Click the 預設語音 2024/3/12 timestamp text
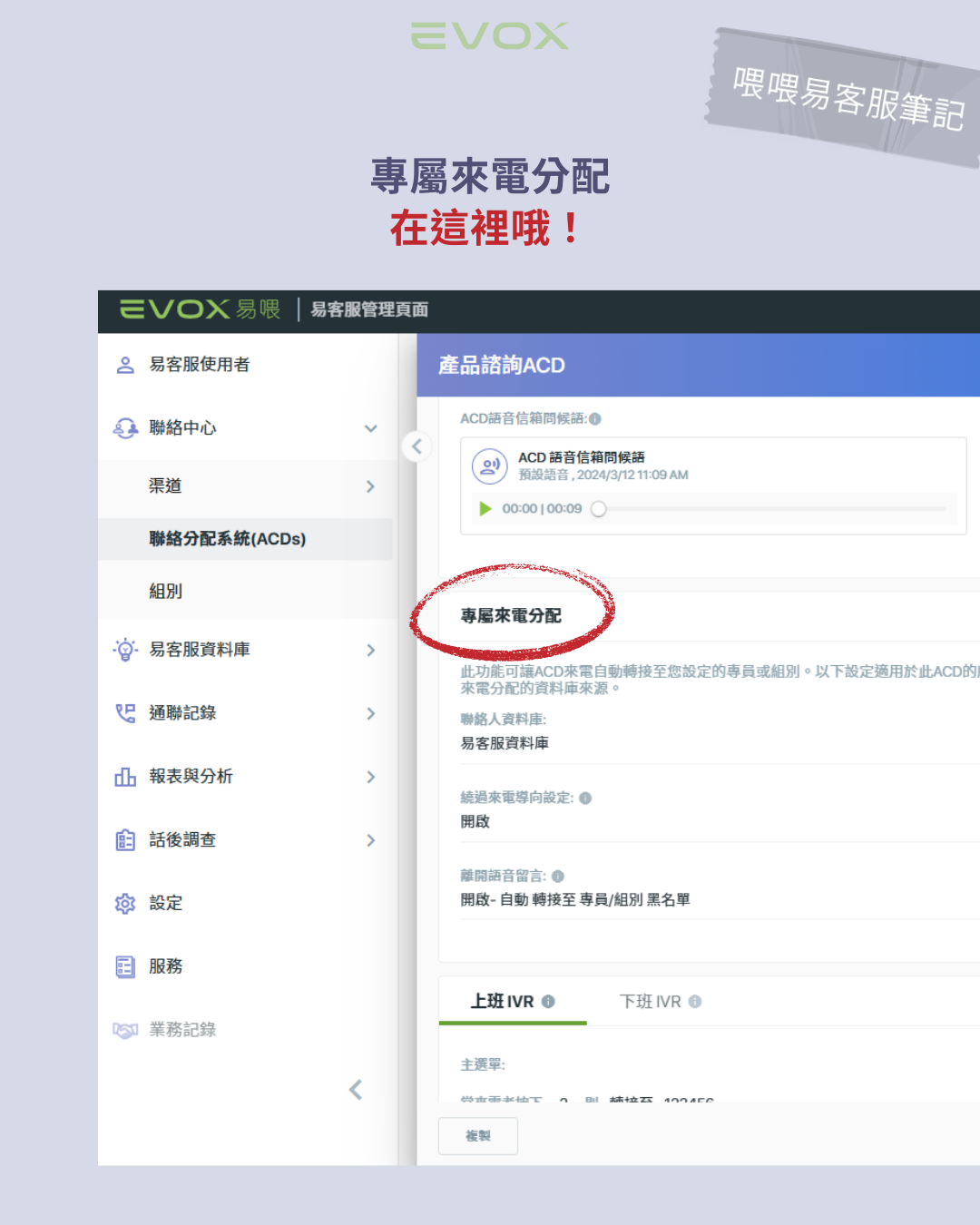980x1225 pixels. point(603,475)
